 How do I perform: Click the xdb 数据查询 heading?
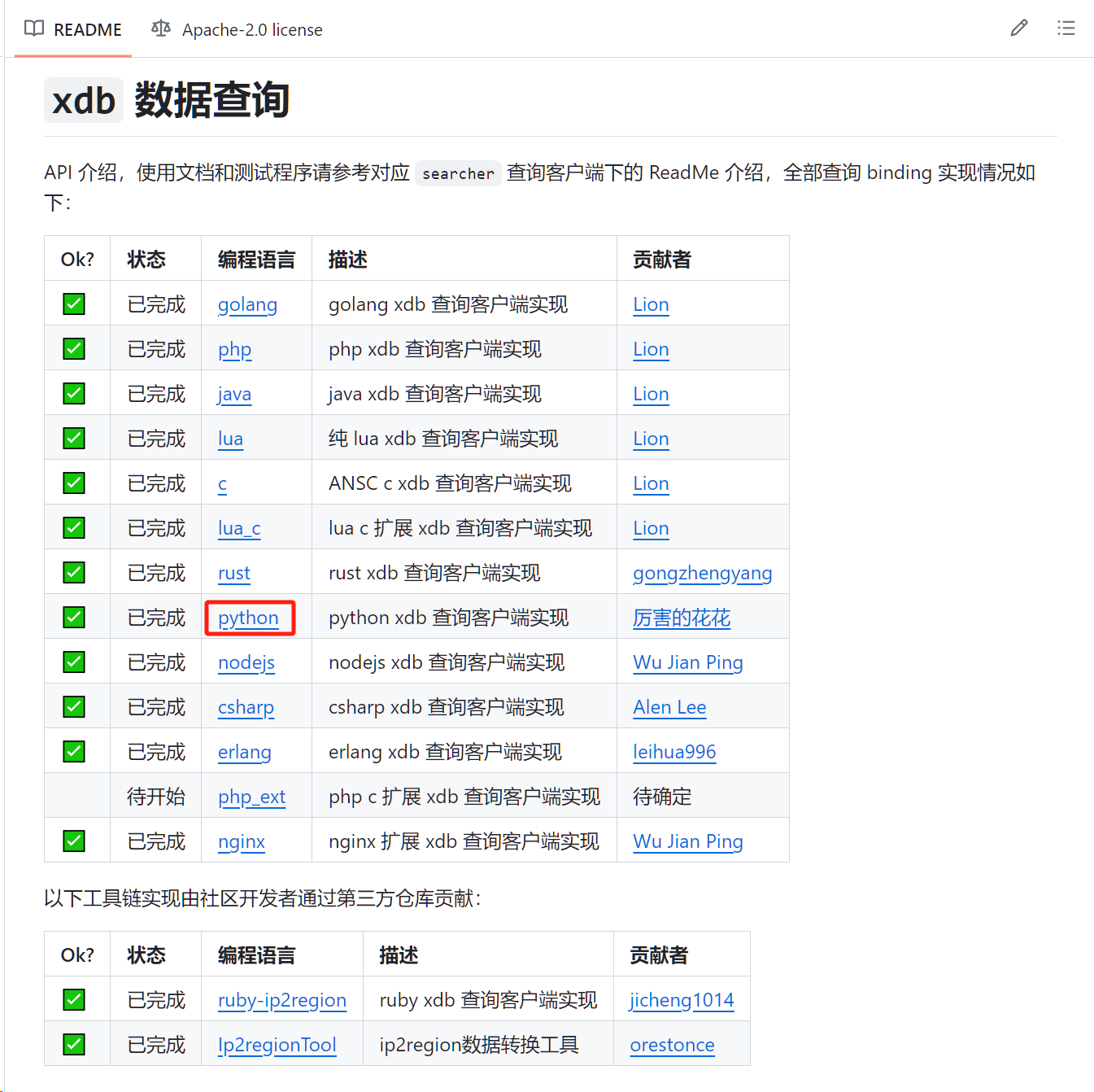coord(167,100)
